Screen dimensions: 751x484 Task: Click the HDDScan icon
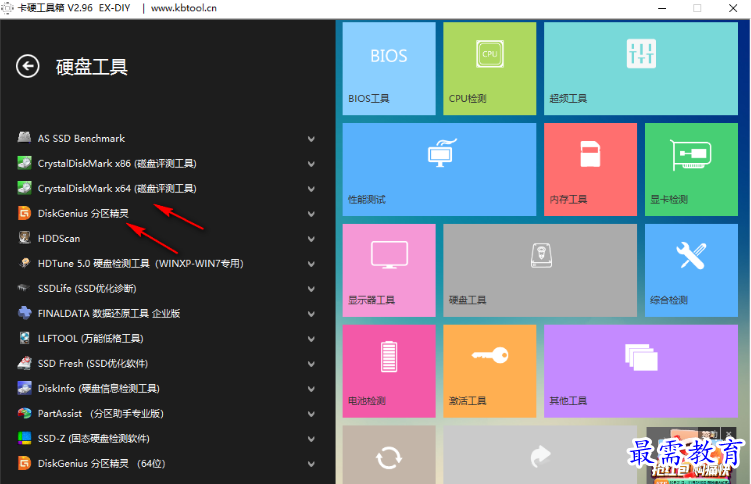(24, 238)
